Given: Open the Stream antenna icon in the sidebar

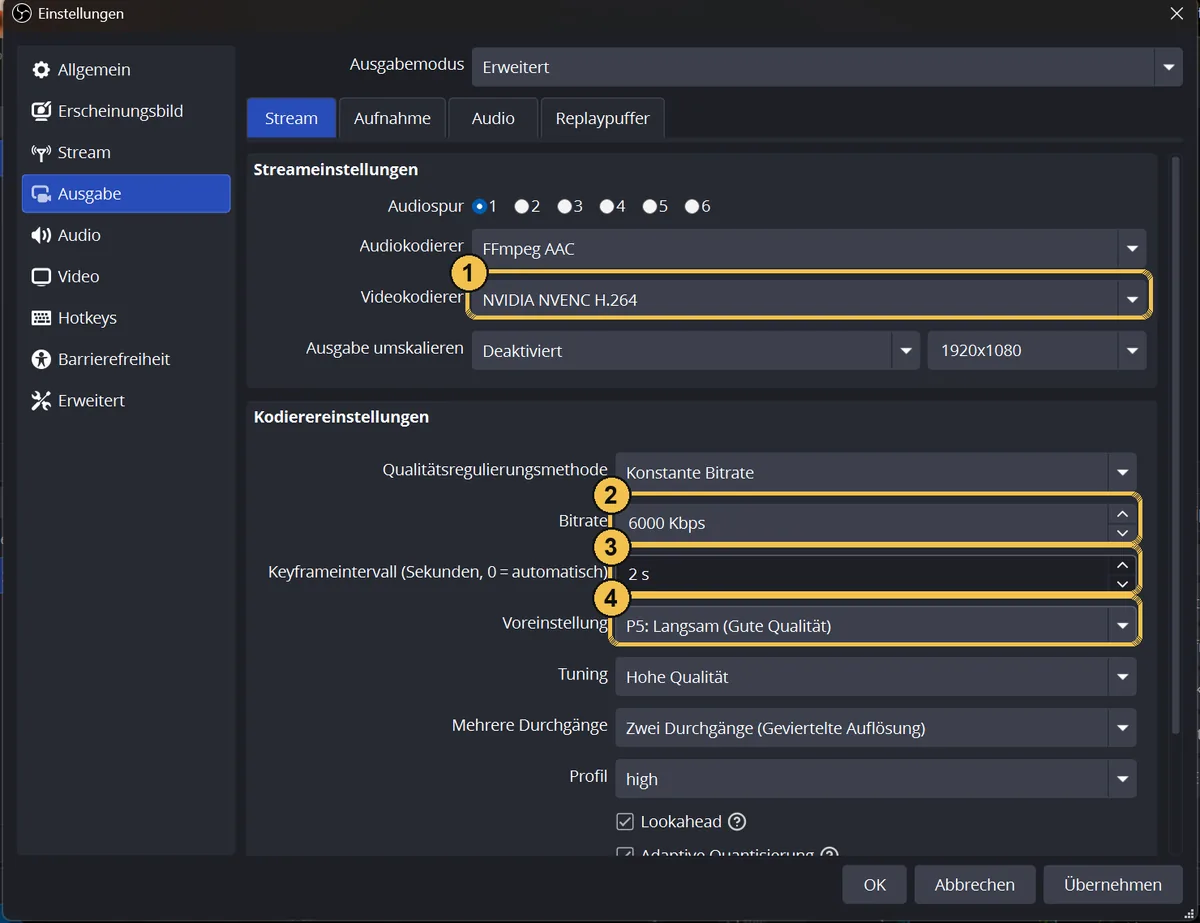Looking at the screenshot, I should click(x=41, y=153).
